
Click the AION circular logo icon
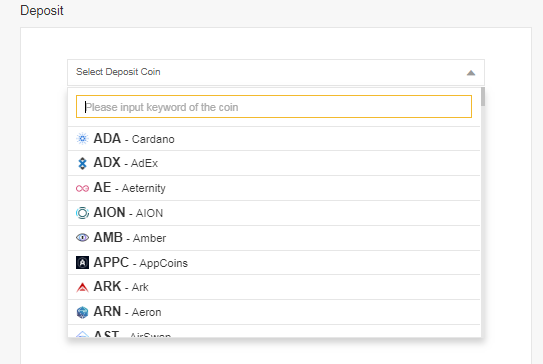point(82,213)
